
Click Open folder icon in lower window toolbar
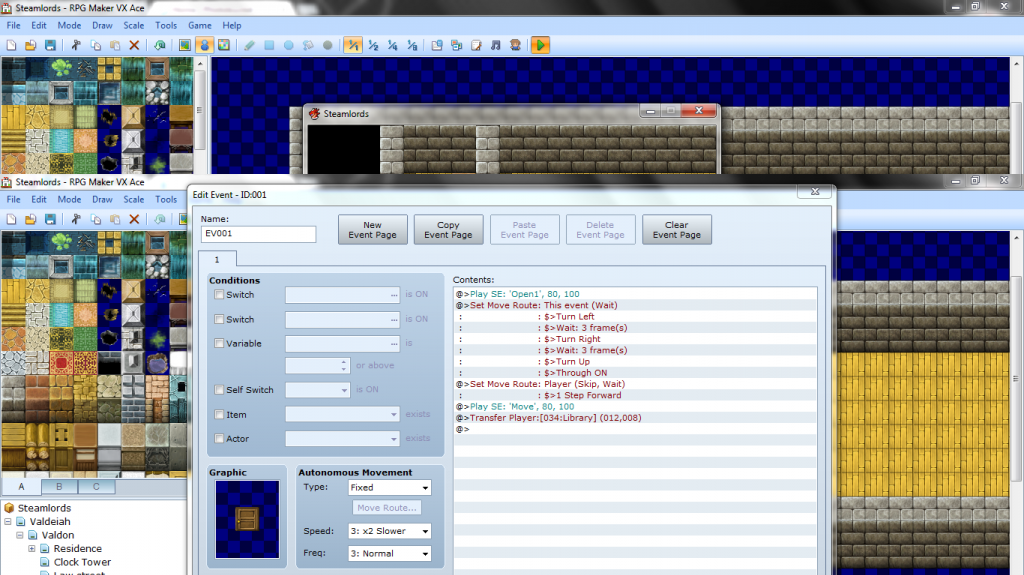[30, 219]
